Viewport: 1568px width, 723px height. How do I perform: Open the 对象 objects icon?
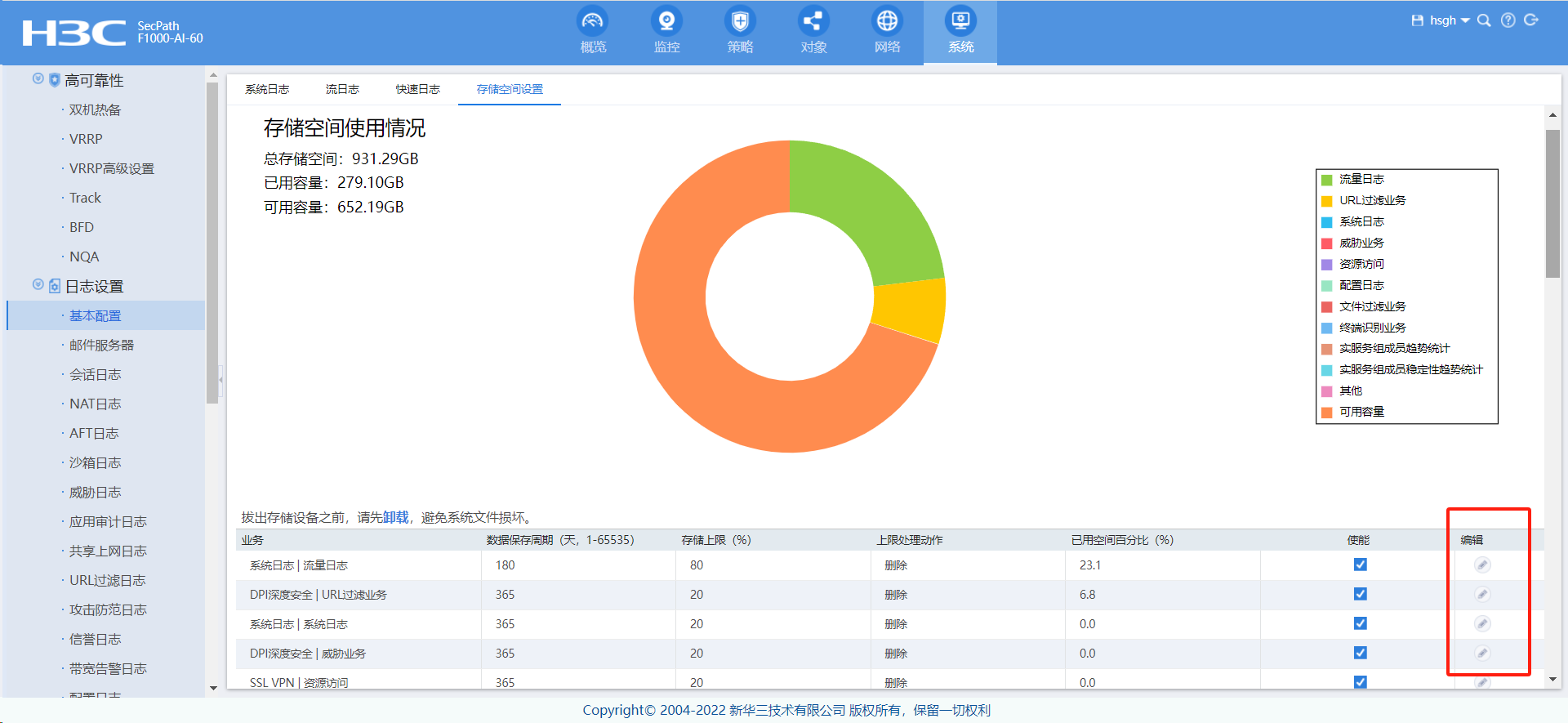pyautogui.click(x=813, y=21)
